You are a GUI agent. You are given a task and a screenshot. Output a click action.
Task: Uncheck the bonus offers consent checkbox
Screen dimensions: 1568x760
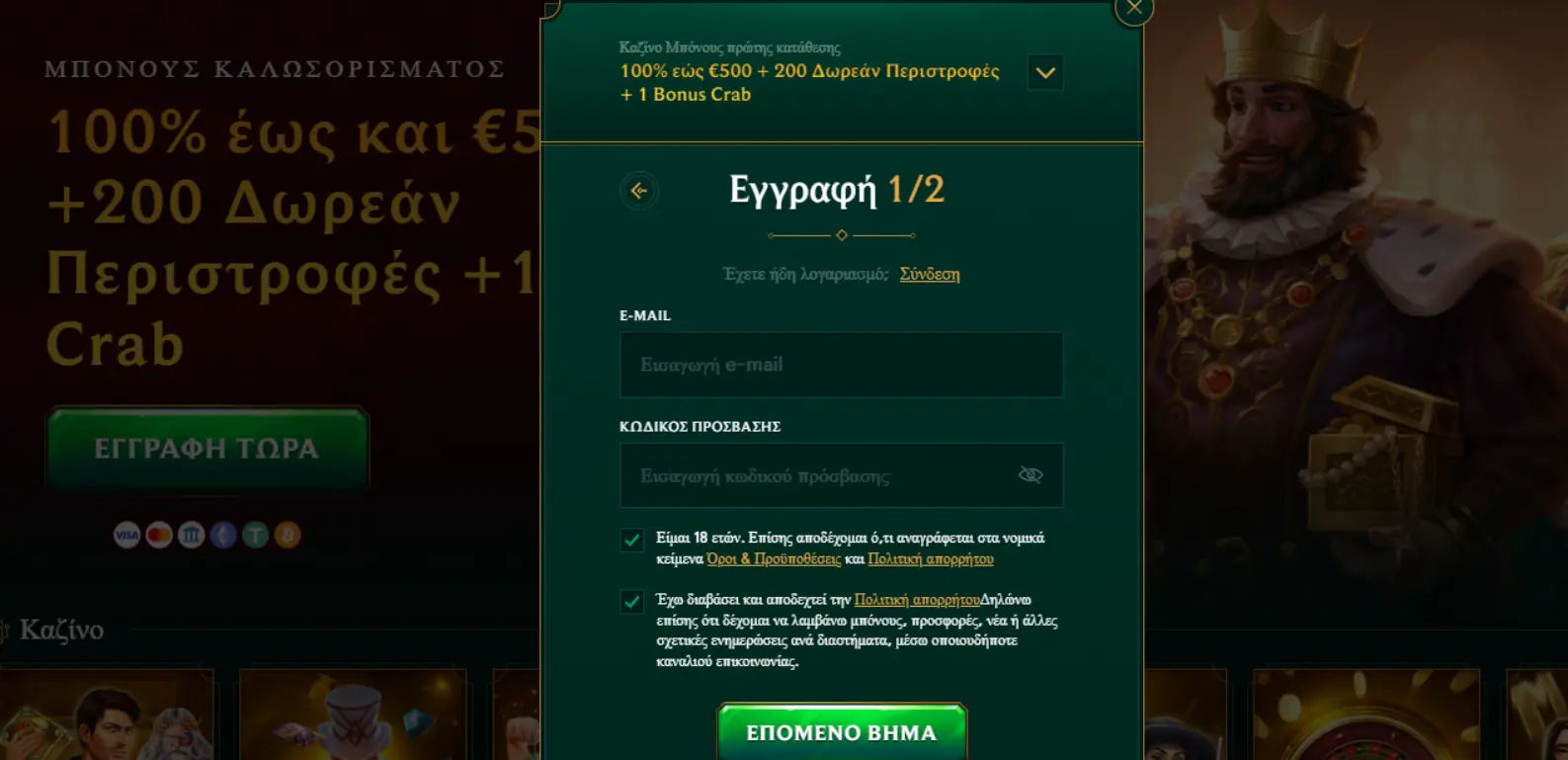point(632,602)
